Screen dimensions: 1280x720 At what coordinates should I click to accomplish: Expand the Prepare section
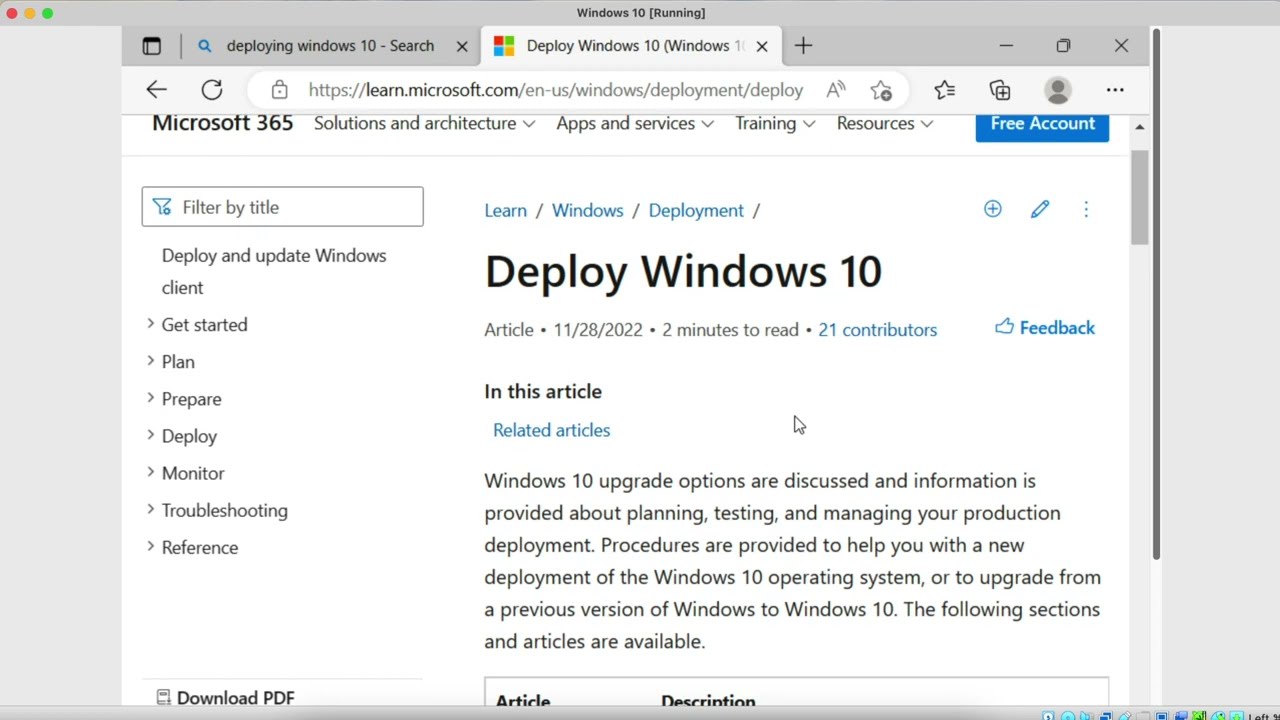pos(191,399)
